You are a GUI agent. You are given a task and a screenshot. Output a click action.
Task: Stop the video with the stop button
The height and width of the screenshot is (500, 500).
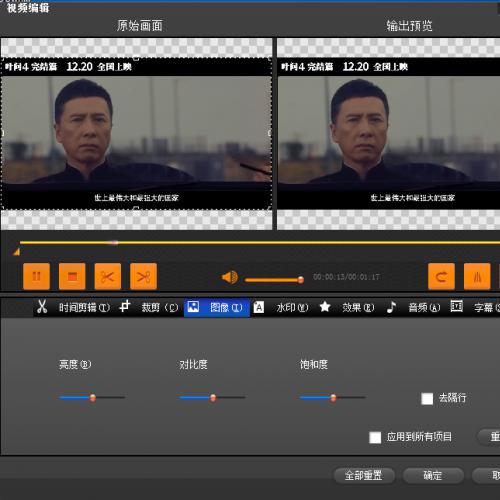click(72, 276)
